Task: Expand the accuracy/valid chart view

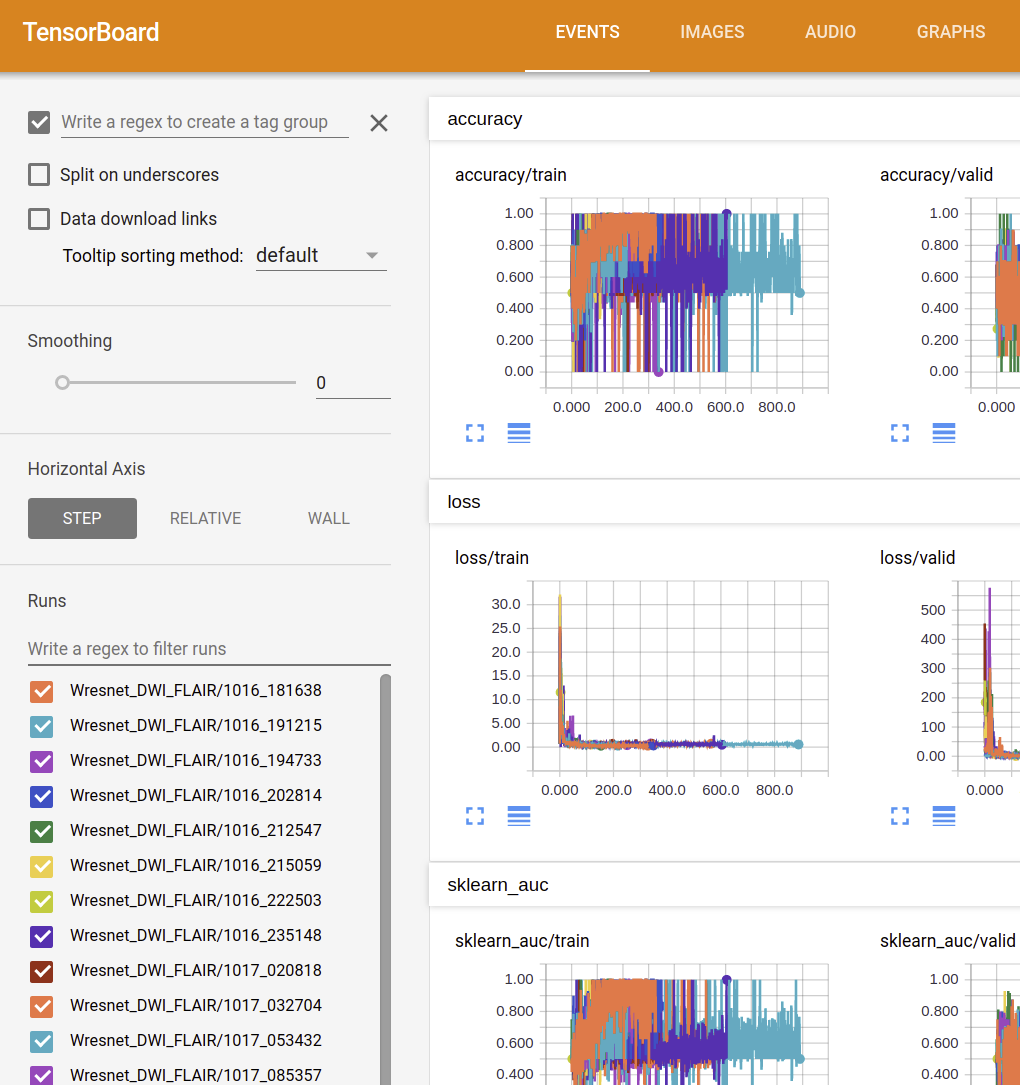Action: click(899, 433)
